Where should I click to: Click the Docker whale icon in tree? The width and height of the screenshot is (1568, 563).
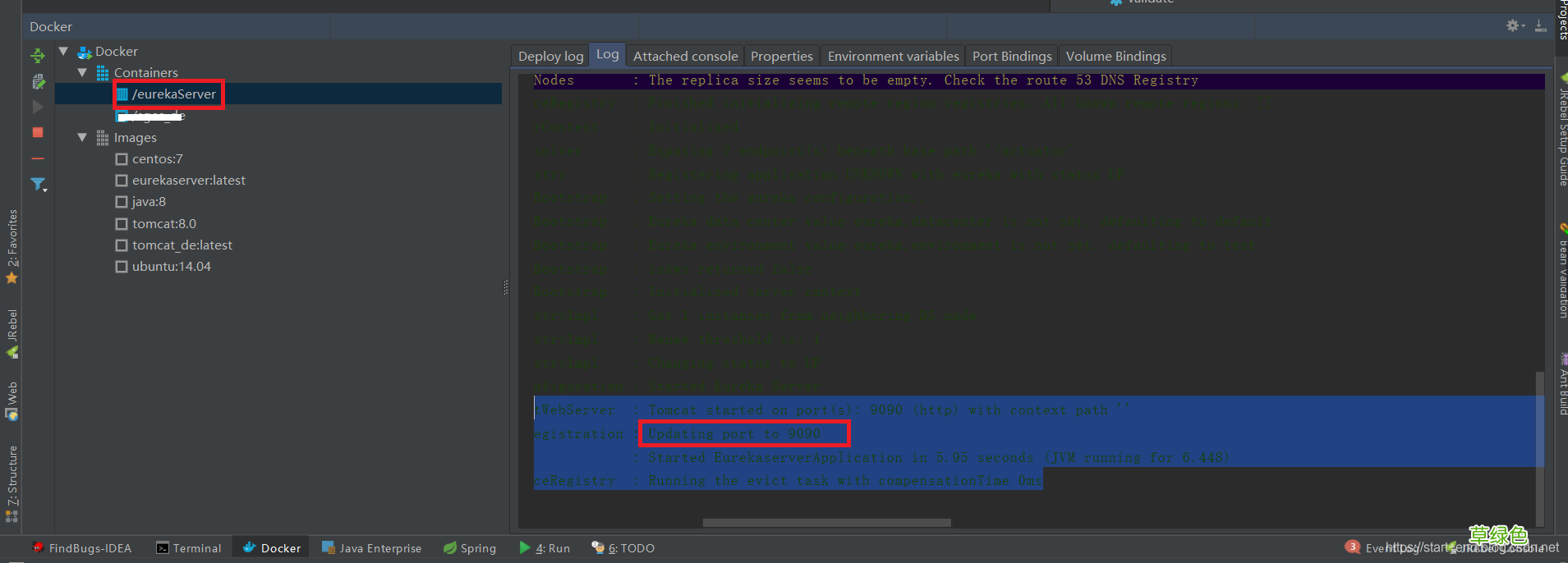(x=85, y=52)
